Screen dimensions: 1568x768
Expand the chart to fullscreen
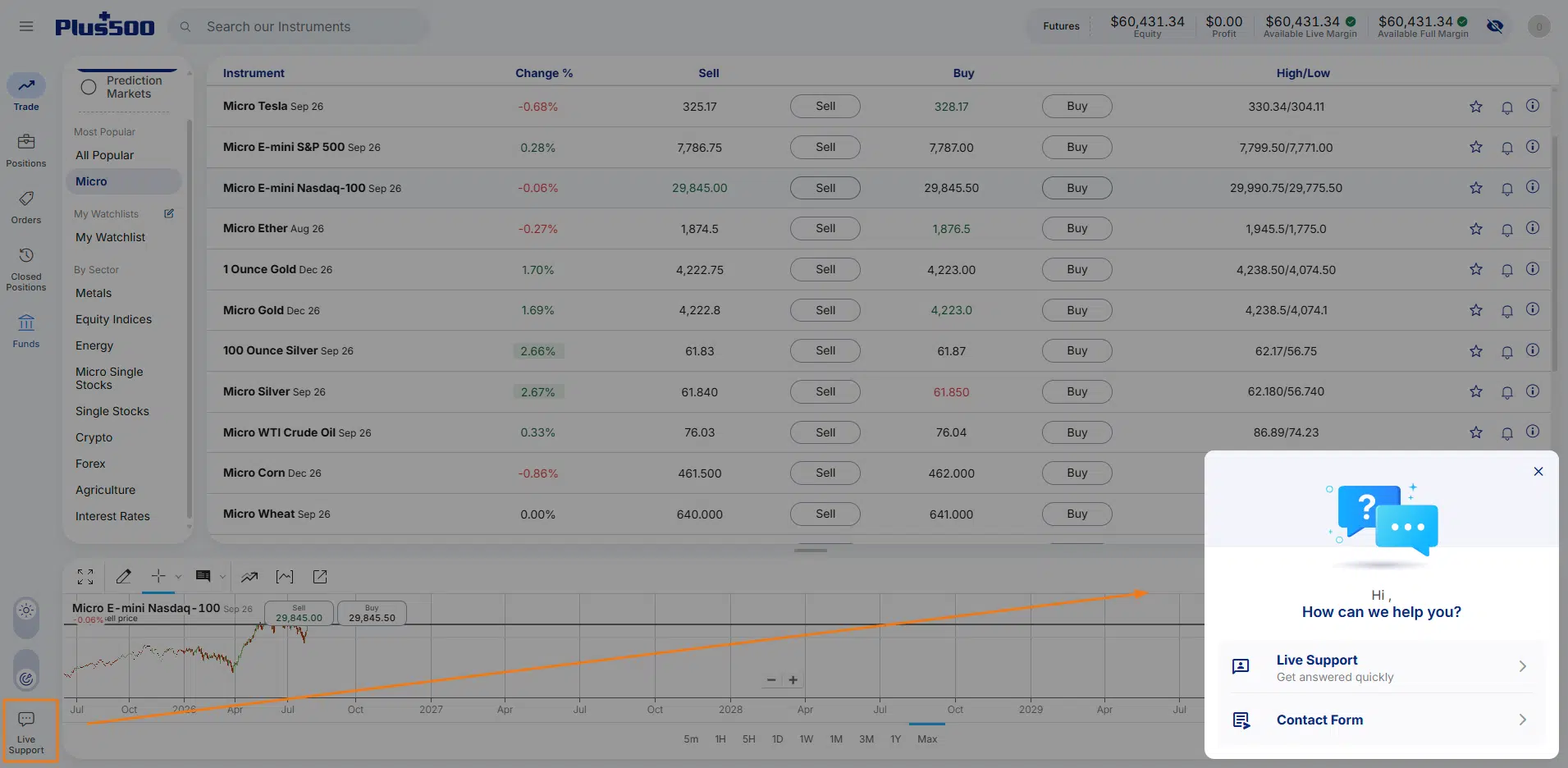pyautogui.click(x=85, y=577)
